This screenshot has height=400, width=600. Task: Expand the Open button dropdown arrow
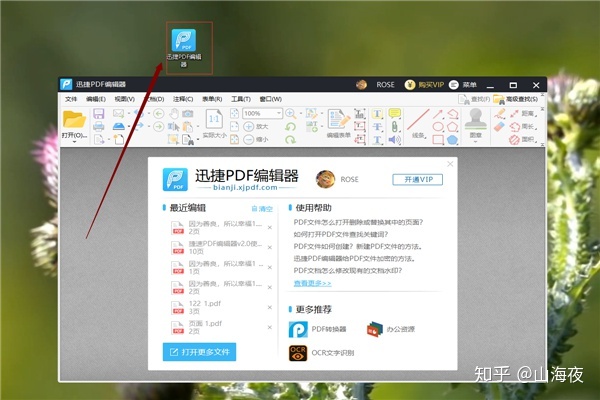coord(74,142)
